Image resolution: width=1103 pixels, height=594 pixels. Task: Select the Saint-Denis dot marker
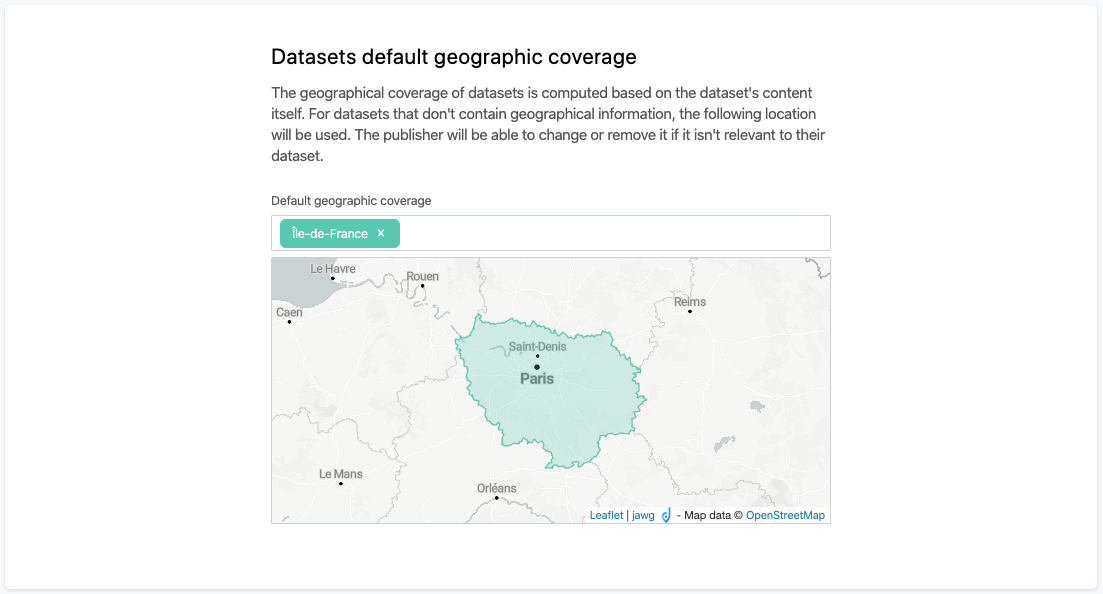pyautogui.click(x=537, y=356)
